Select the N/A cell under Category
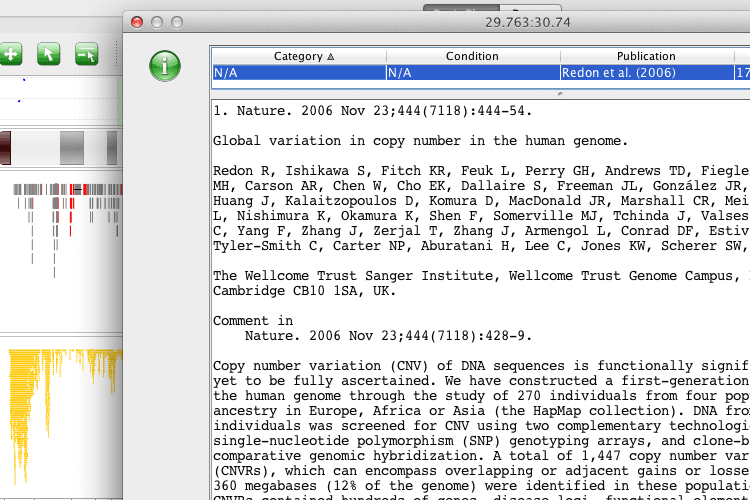750x500 pixels. click(x=298, y=73)
